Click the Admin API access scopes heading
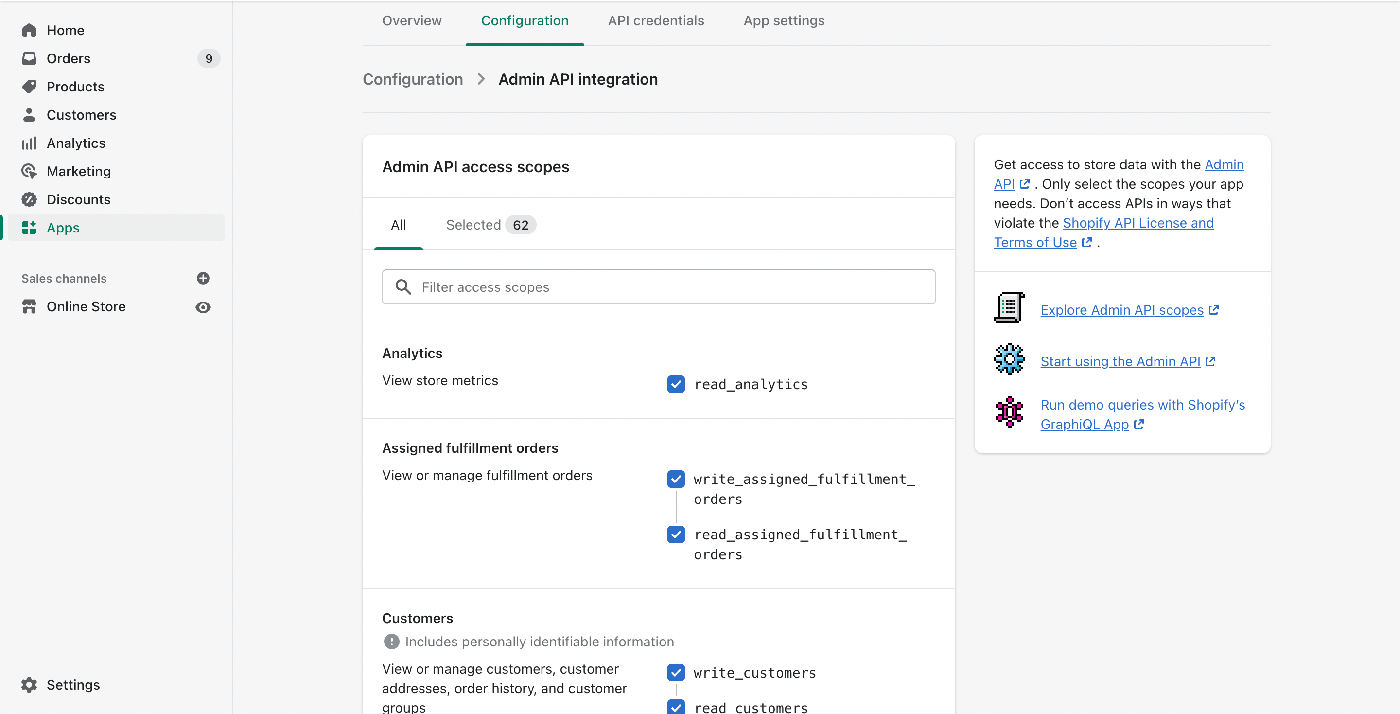This screenshot has height=714, width=1400. coord(476,167)
